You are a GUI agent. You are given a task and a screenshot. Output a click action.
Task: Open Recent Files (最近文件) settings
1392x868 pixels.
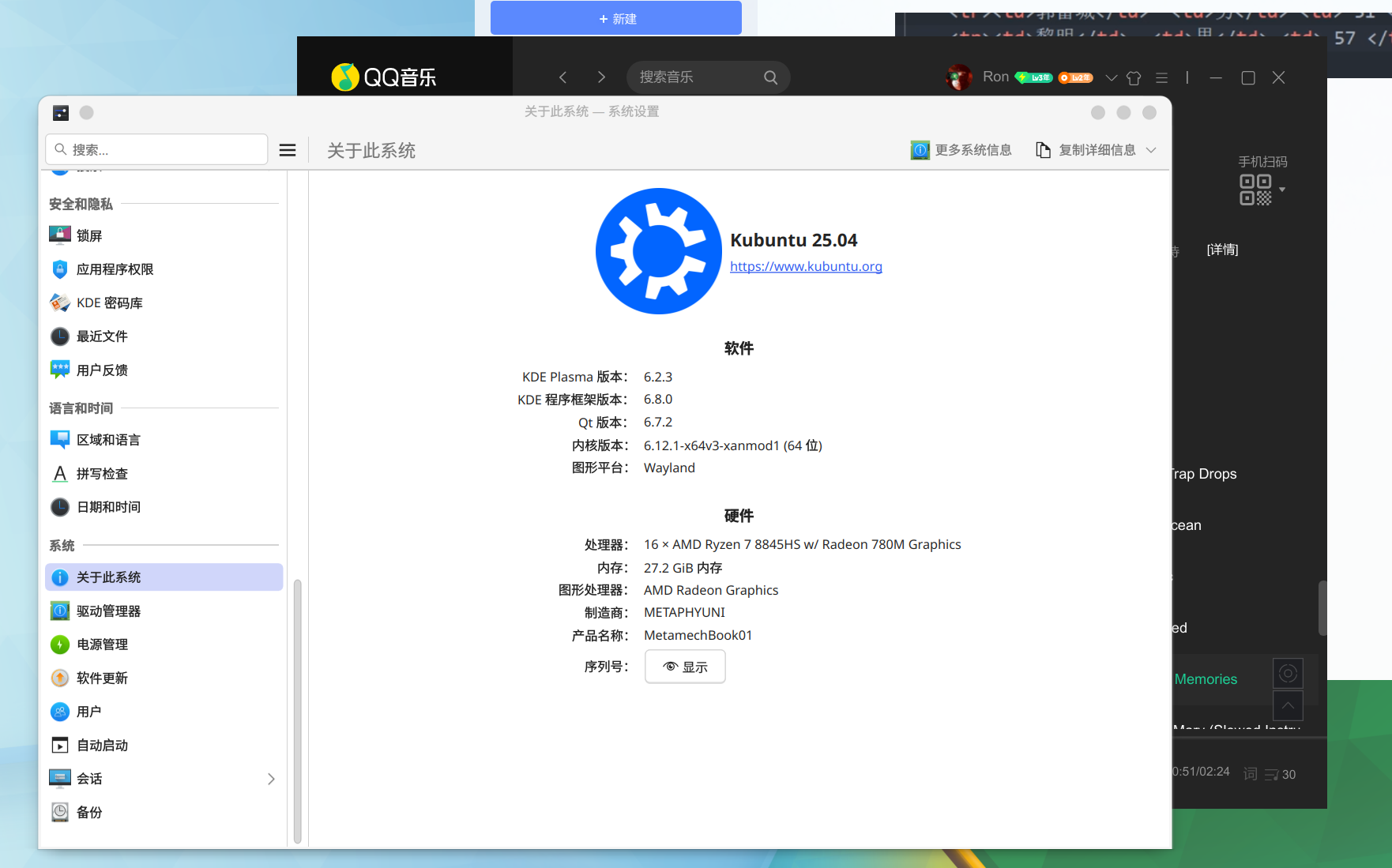pyautogui.click(x=164, y=336)
